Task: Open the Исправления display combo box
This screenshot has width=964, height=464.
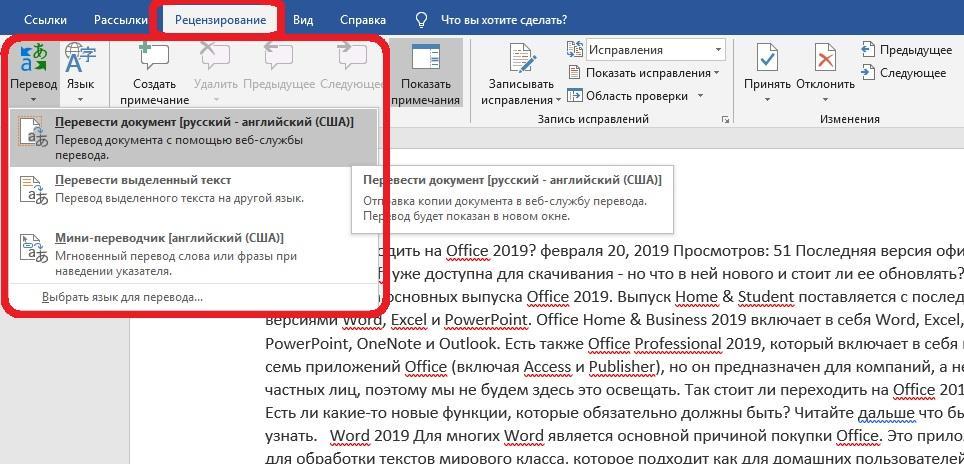Action: [x=656, y=50]
